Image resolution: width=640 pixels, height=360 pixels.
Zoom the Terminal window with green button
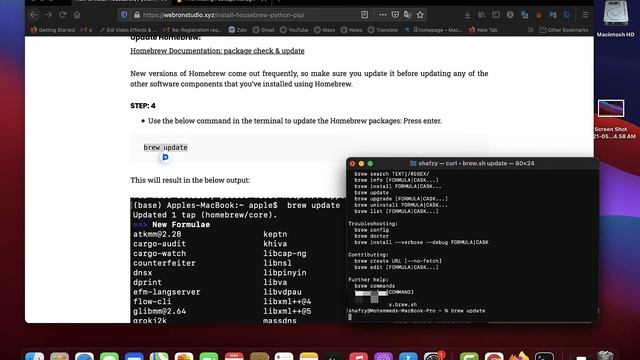pos(370,163)
